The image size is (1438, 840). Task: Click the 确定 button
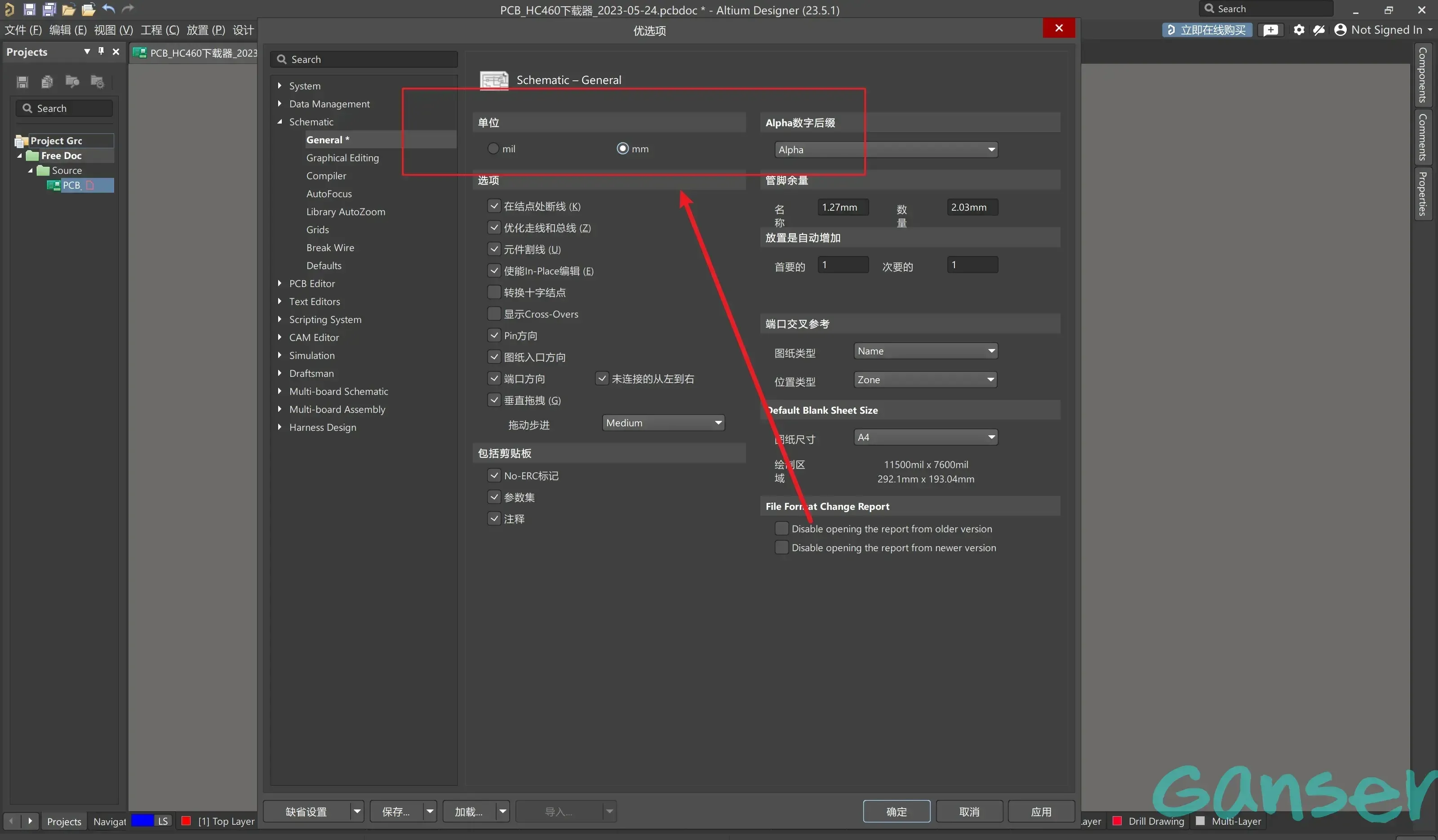896,812
